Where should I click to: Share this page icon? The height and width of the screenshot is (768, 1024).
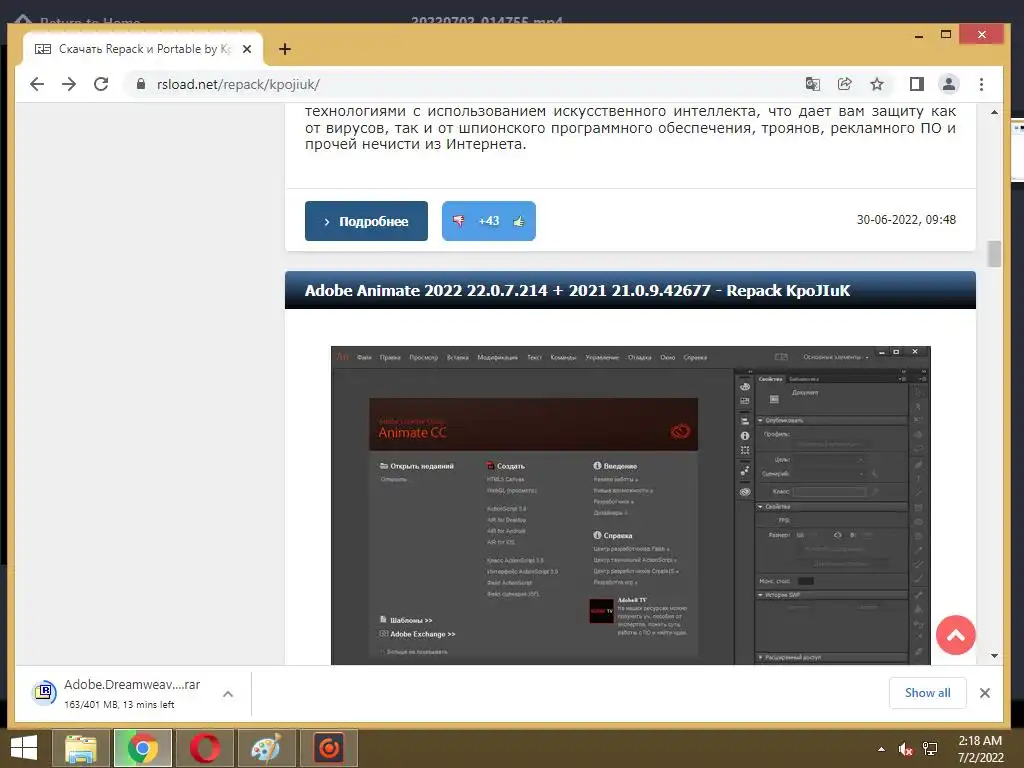(x=844, y=84)
